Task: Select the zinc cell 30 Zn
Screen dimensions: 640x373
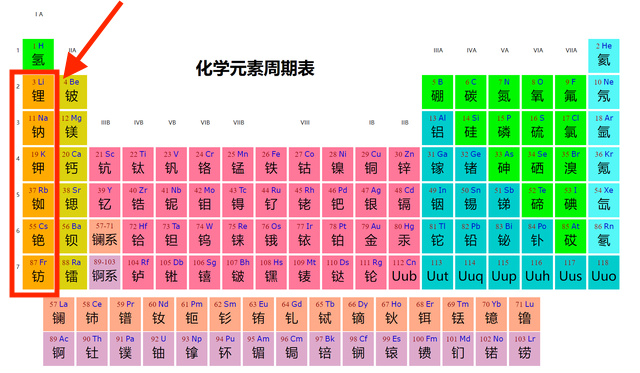Action: (404, 164)
